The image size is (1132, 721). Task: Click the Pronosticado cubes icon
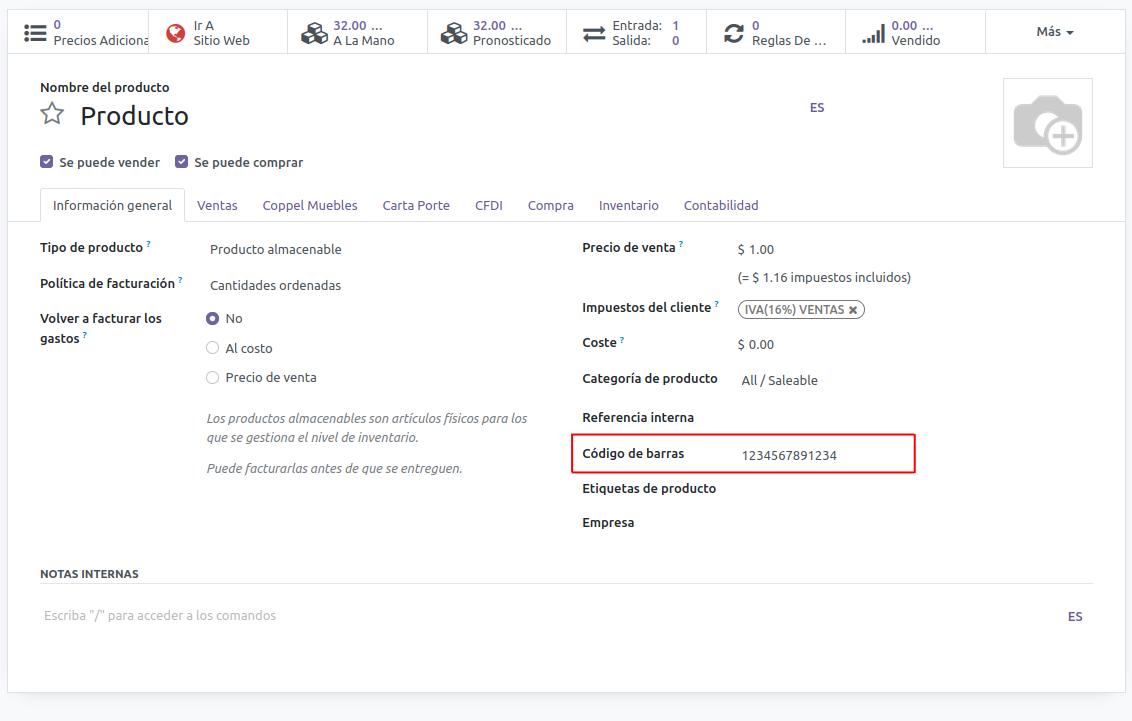(x=455, y=33)
